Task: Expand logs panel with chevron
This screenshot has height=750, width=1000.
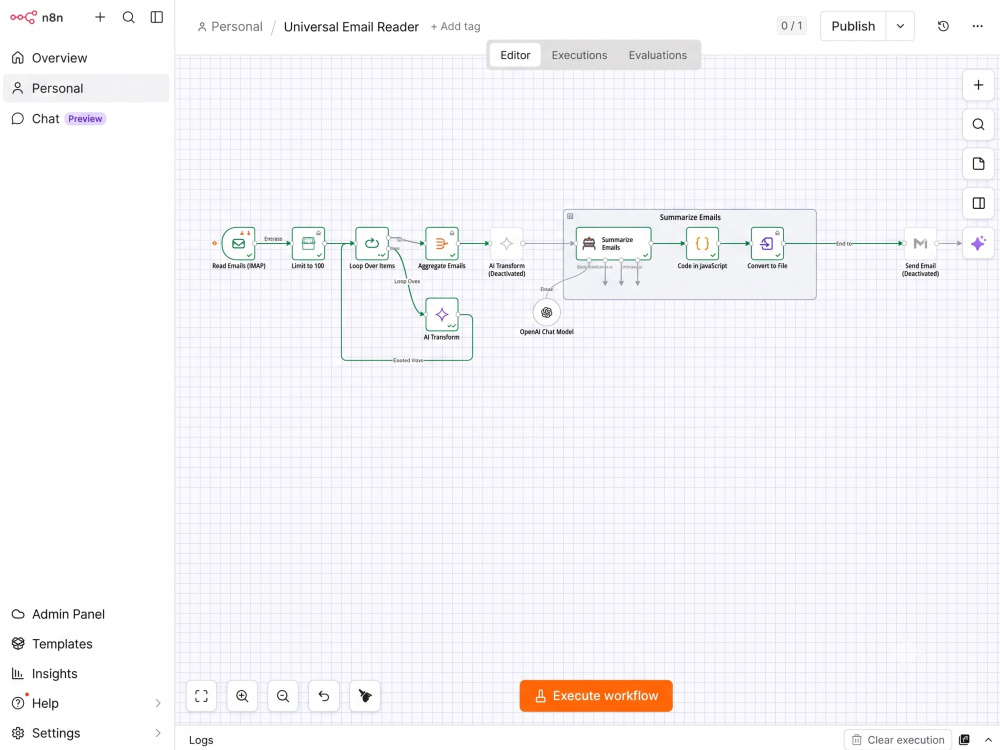Action: tap(988, 740)
